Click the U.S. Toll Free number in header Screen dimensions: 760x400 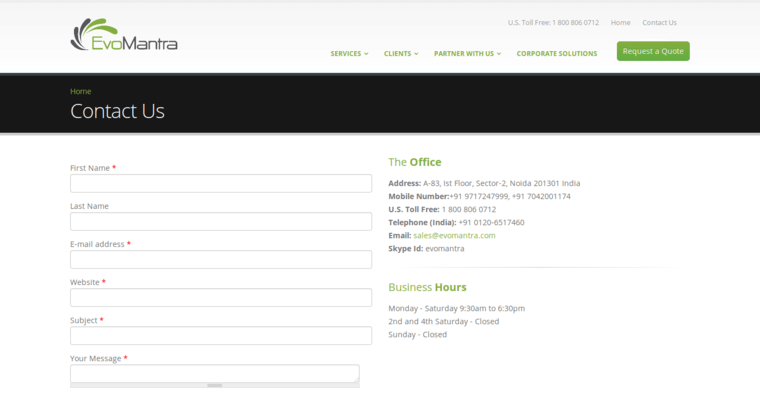[x=553, y=22]
